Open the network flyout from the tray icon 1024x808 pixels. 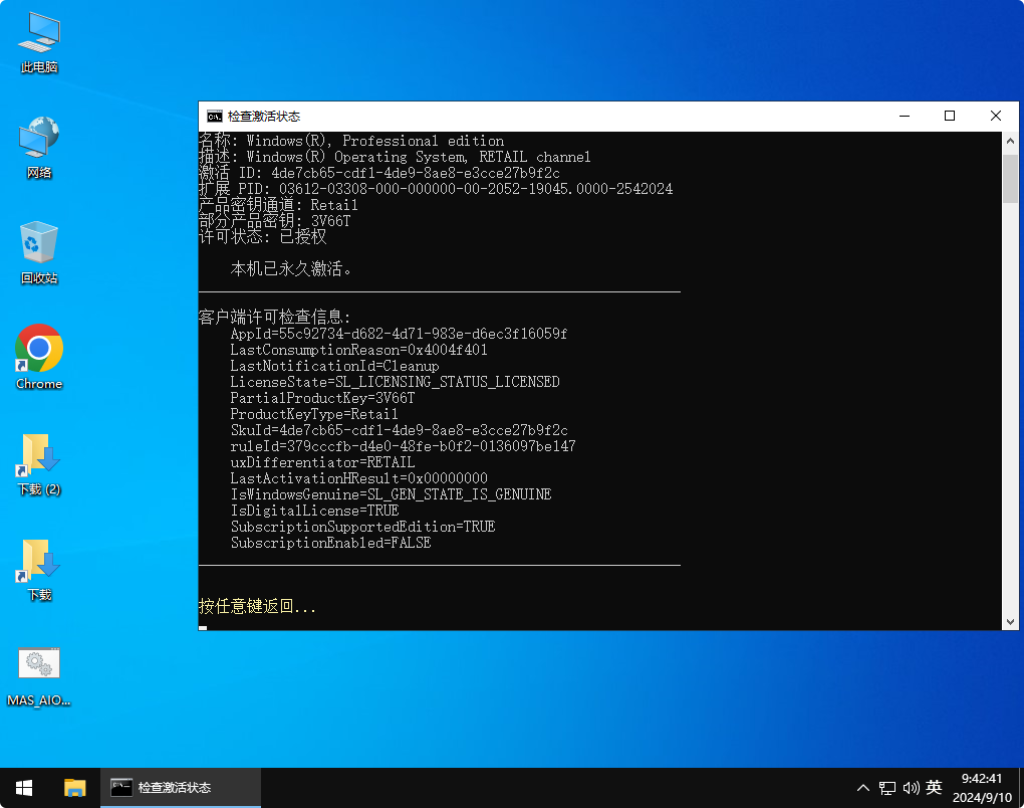[x=887, y=787]
